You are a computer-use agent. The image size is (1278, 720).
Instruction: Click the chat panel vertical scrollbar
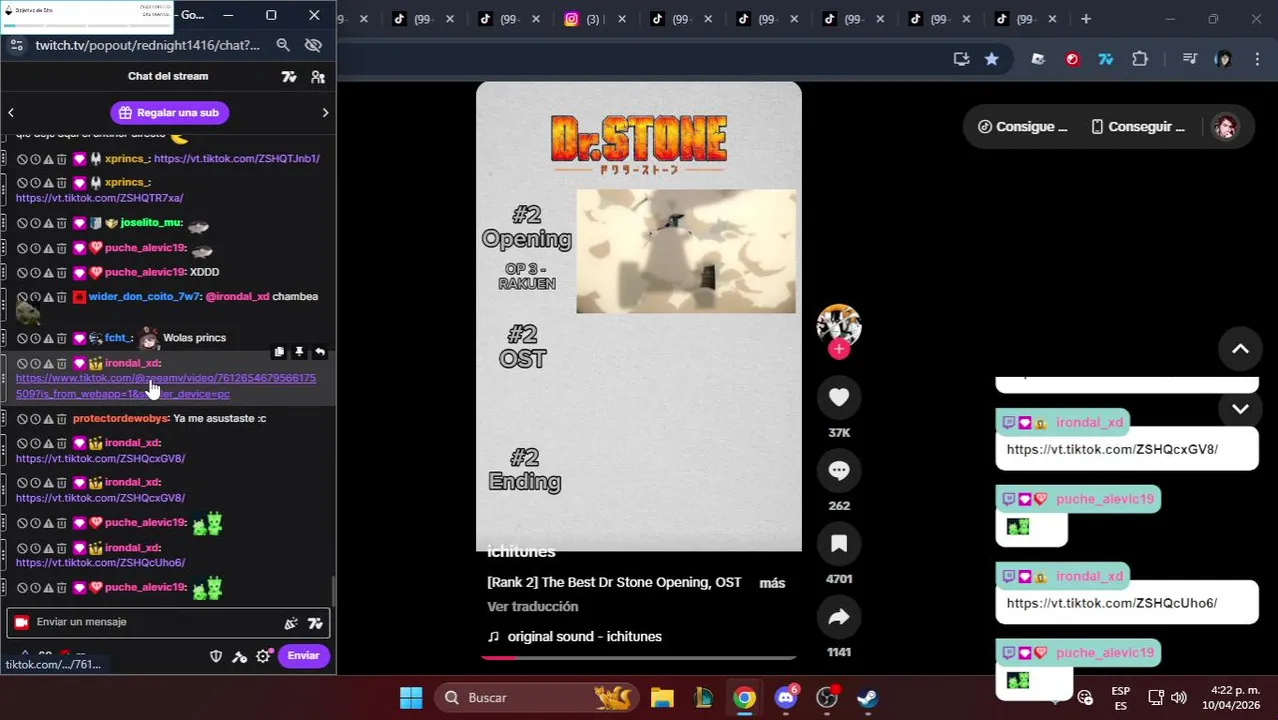point(333,590)
